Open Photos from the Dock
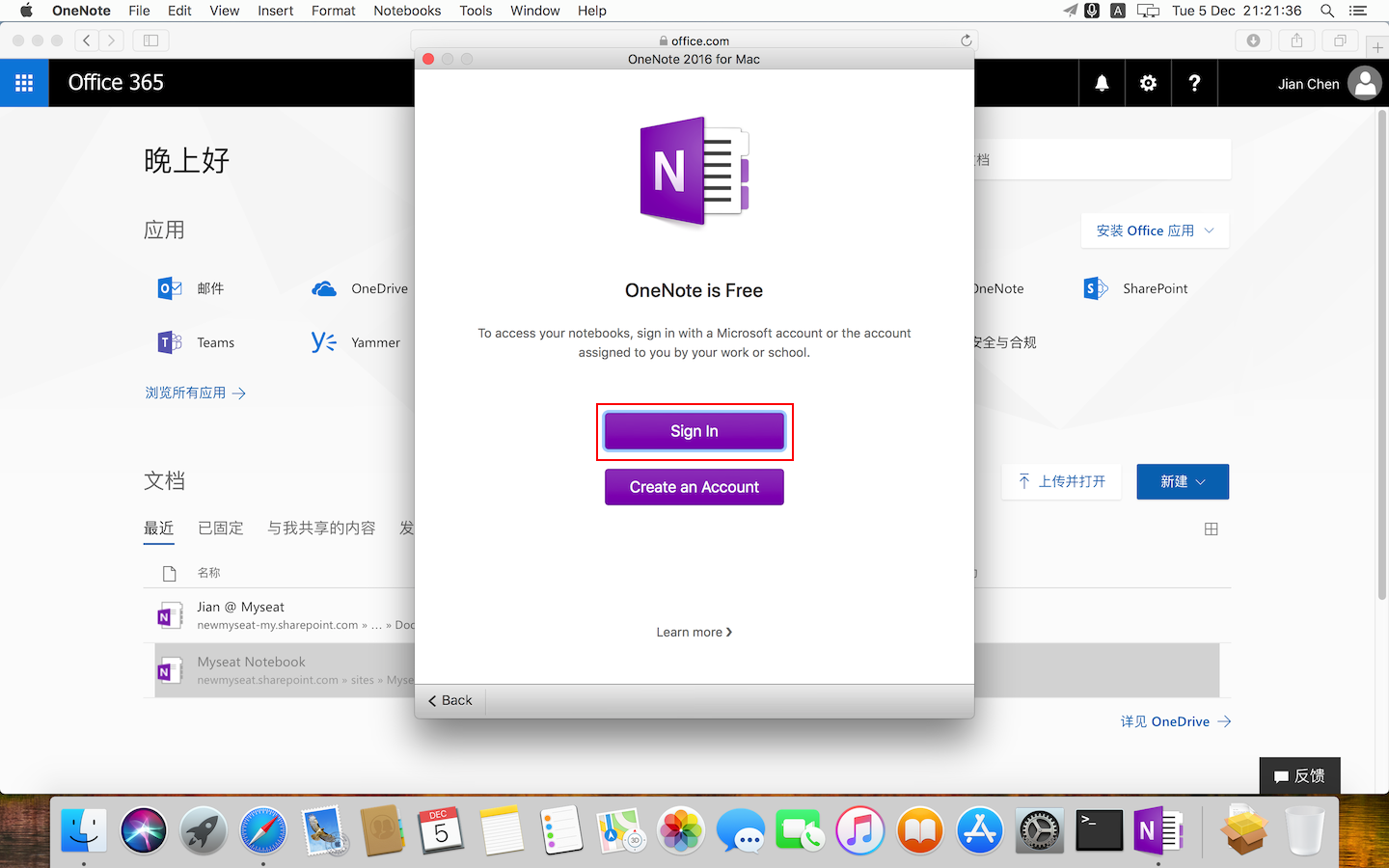This screenshot has width=1389, height=868. [681, 830]
